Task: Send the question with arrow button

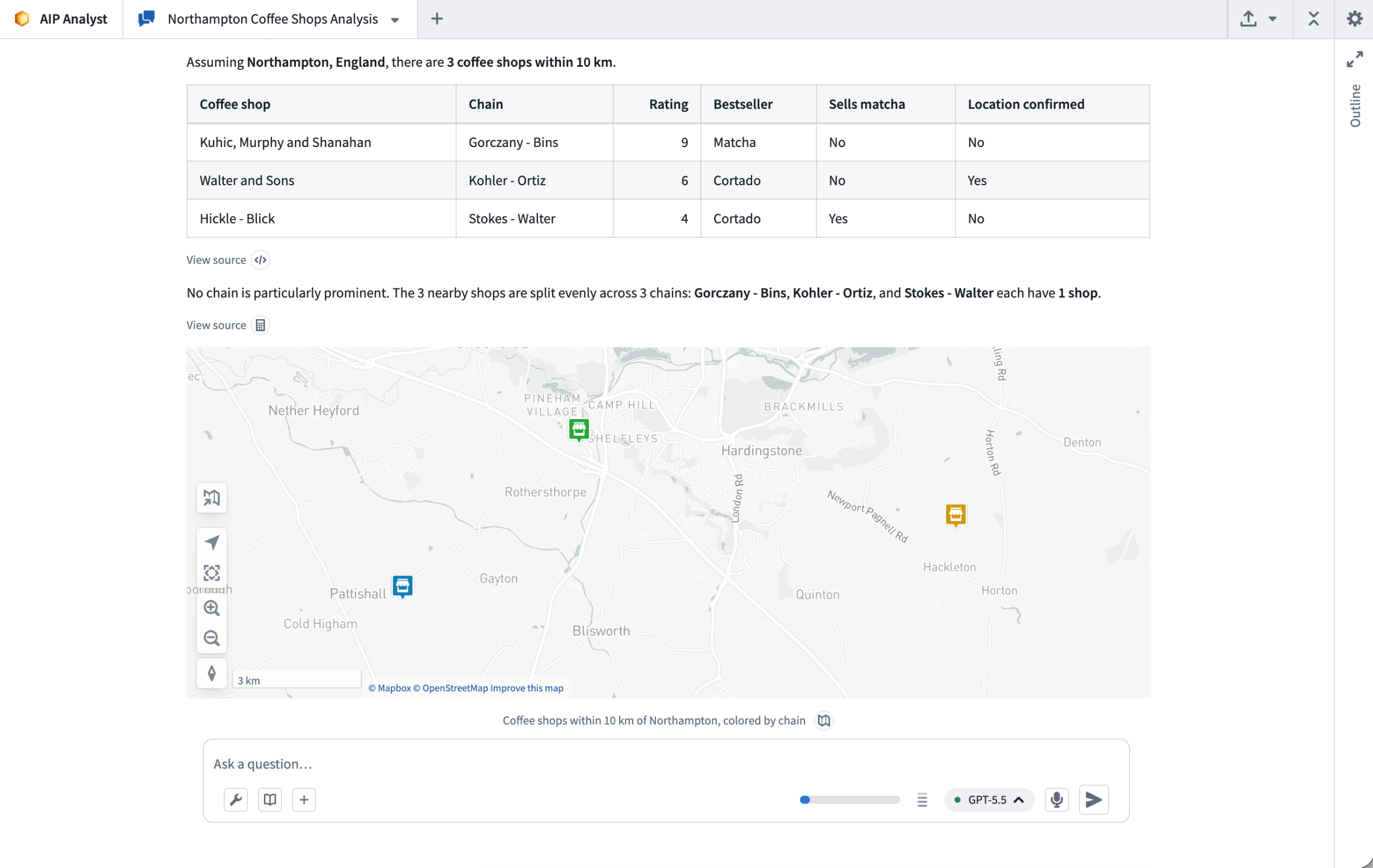Action: 1094,800
